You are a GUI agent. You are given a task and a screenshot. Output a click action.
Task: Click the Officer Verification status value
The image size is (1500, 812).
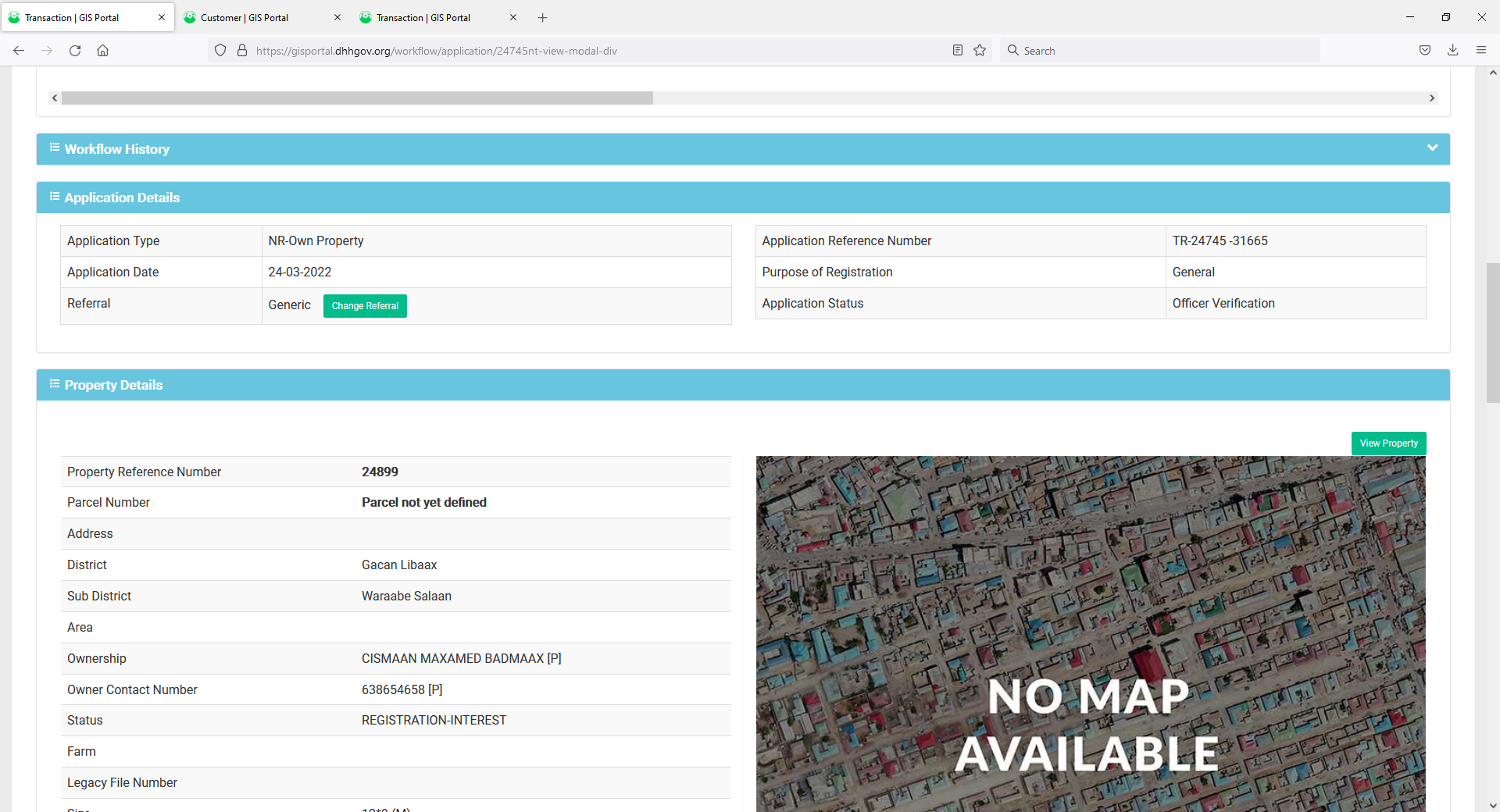click(1223, 303)
